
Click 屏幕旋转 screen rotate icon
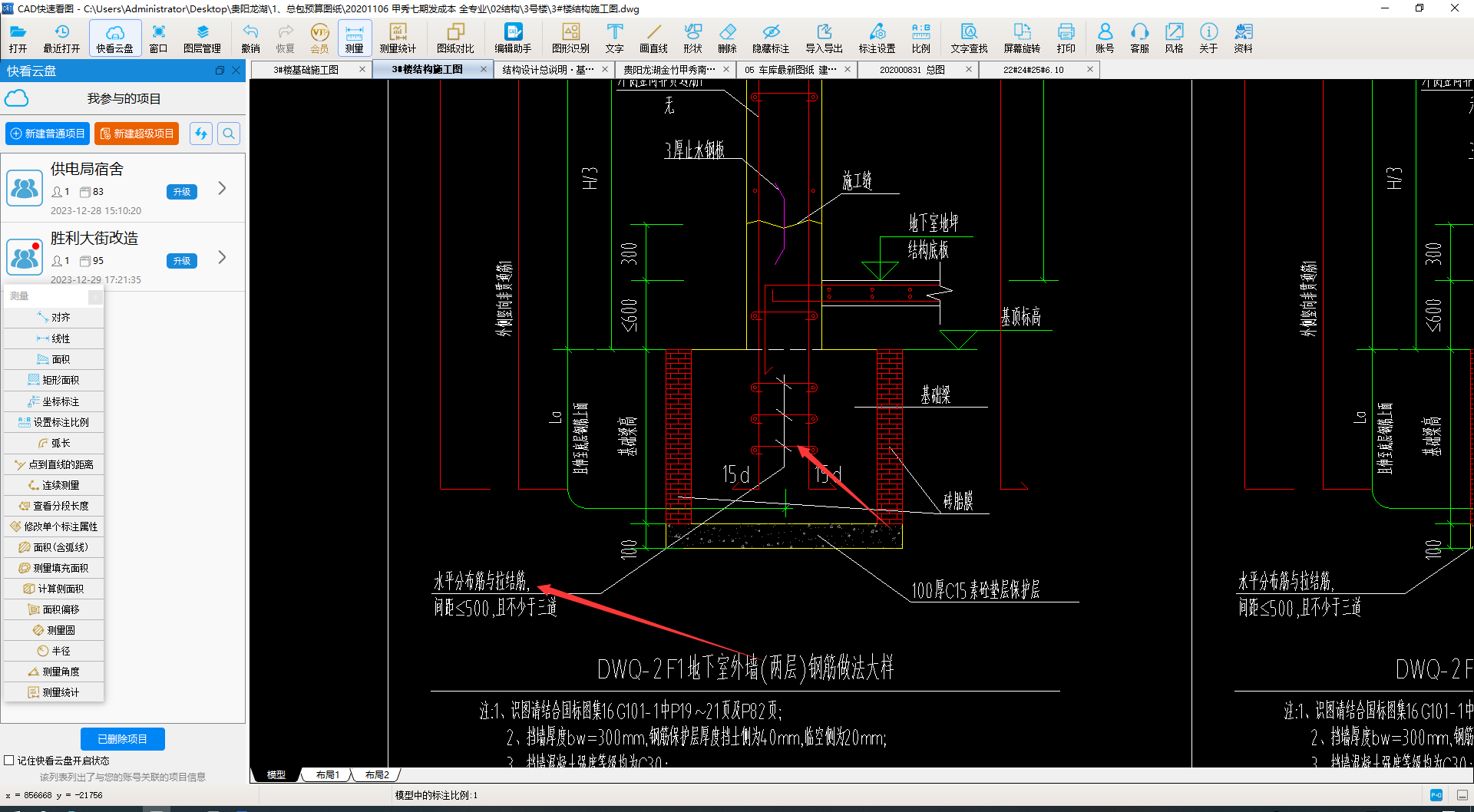[x=1022, y=38]
